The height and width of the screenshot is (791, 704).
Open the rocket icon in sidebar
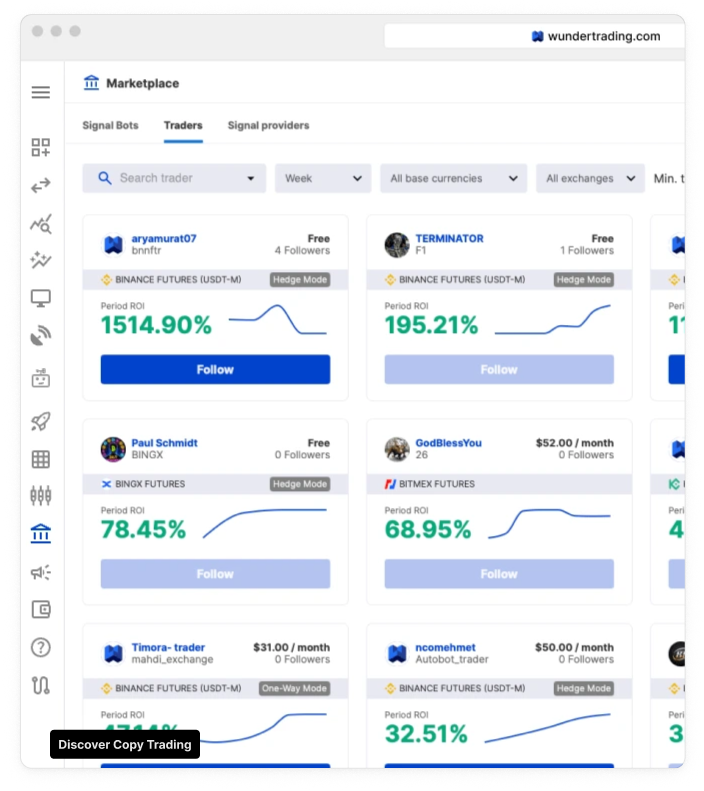41,422
